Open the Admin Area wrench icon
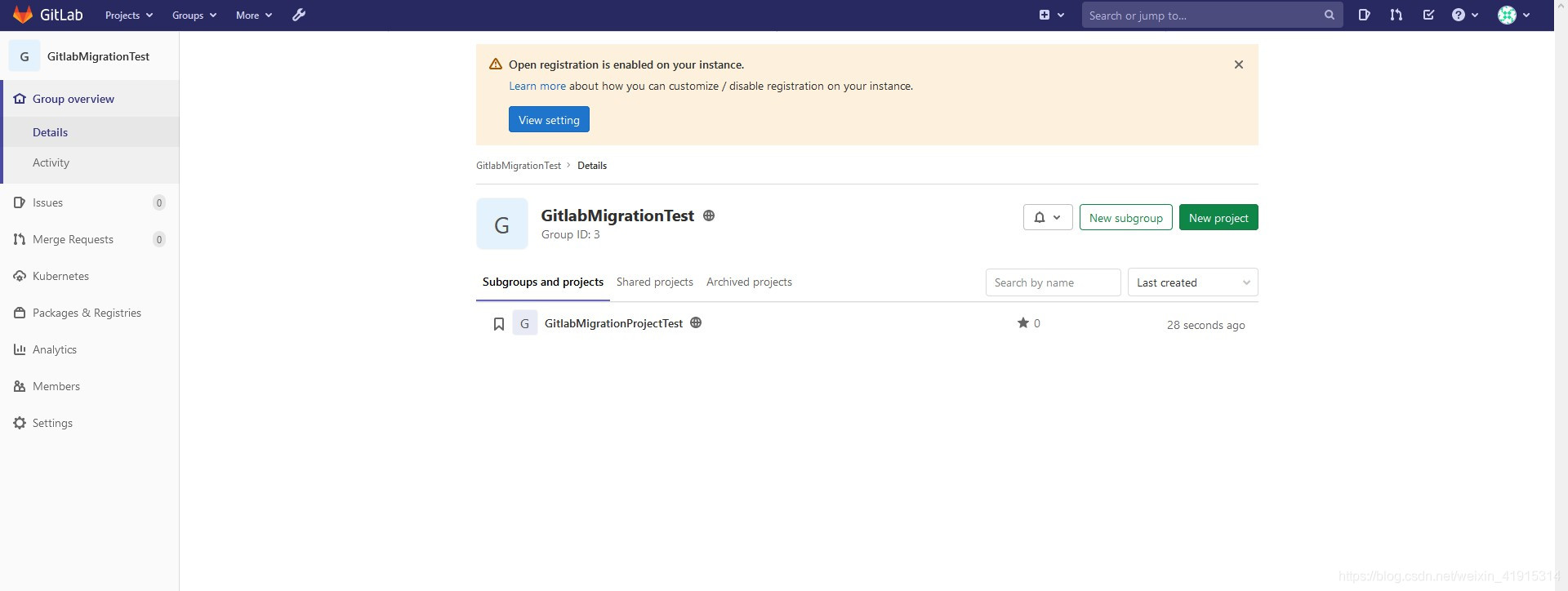1568x591 pixels. pyautogui.click(x=299, y=15)
